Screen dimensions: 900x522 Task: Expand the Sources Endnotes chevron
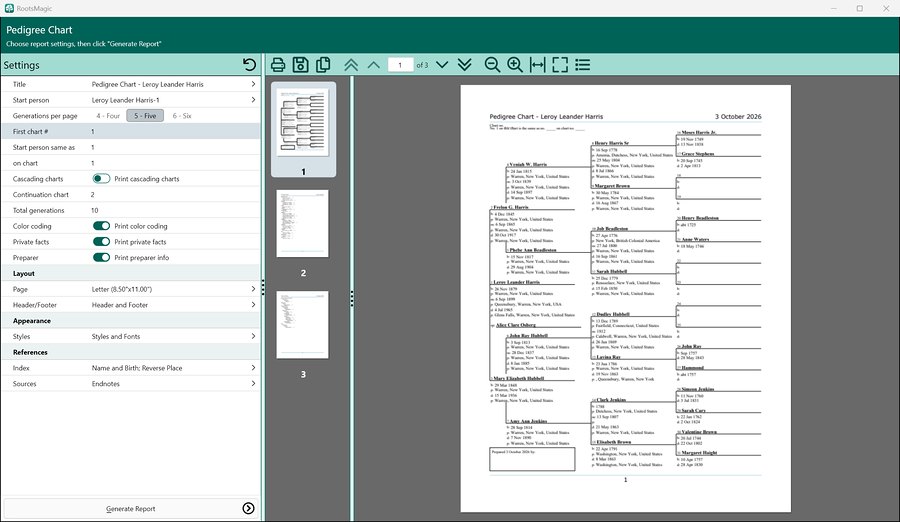253,384
